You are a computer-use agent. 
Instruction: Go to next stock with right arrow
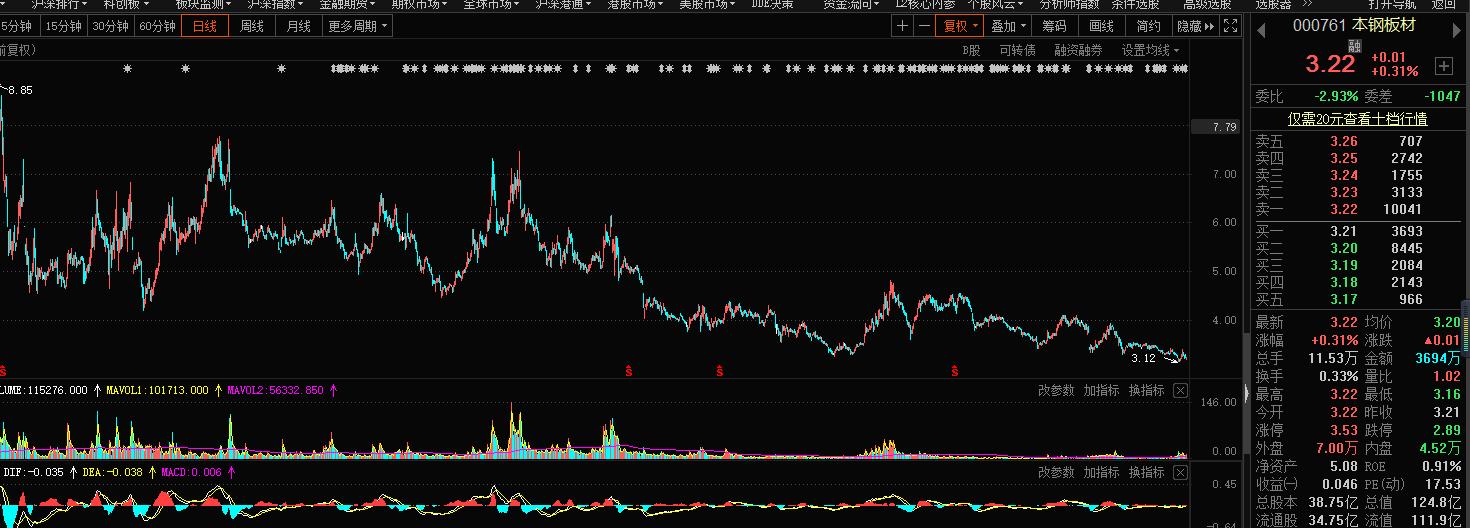click(x=1456, y=29)
